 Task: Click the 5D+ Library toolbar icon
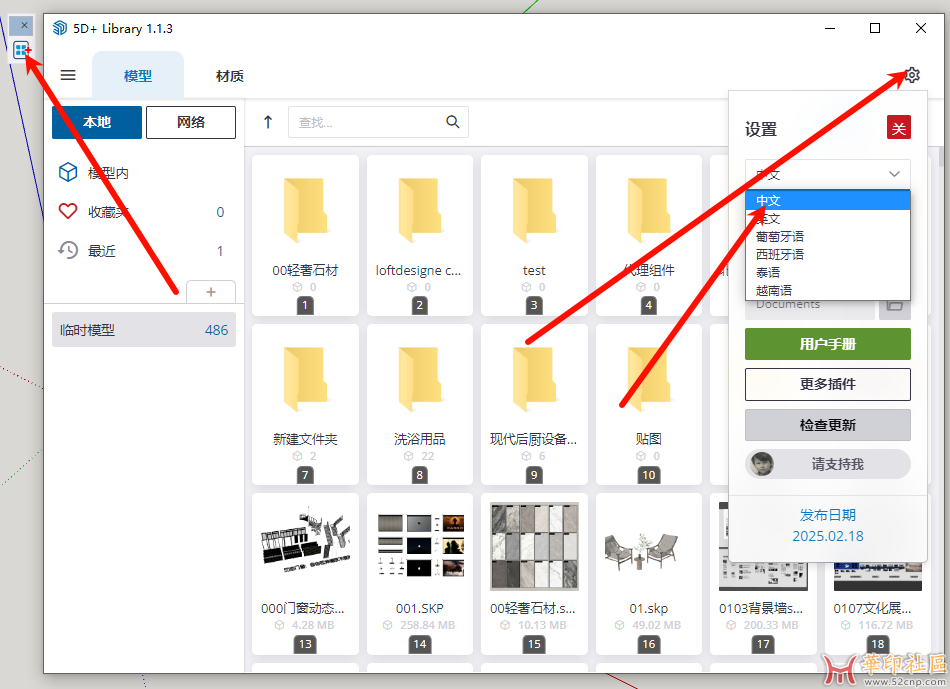point(21,49)
